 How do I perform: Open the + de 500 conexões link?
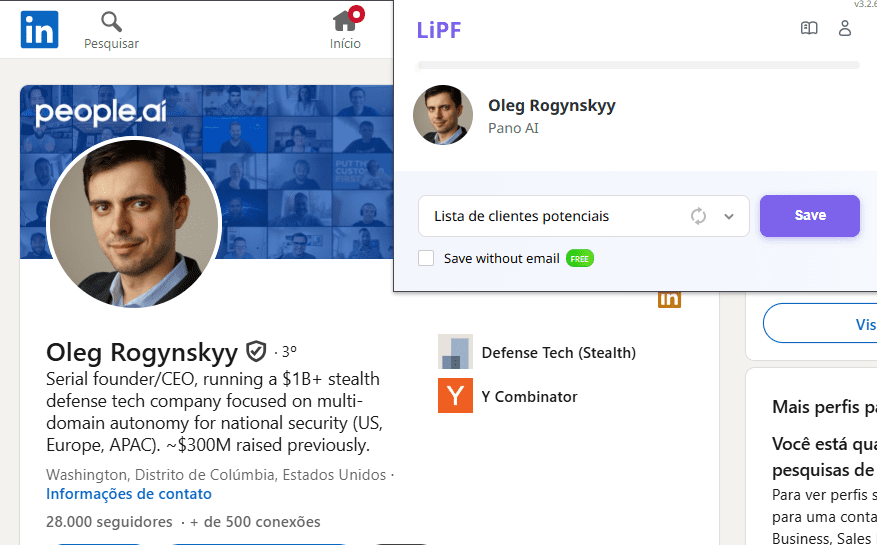click(x=255, y=522)
